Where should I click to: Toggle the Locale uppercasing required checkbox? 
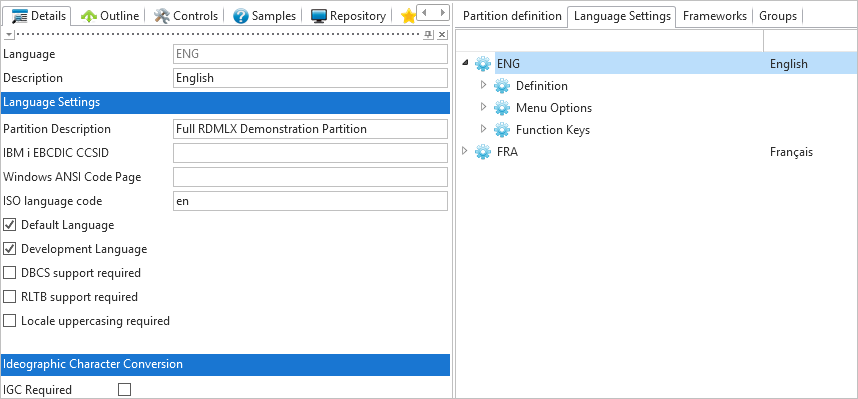point(9,321)
